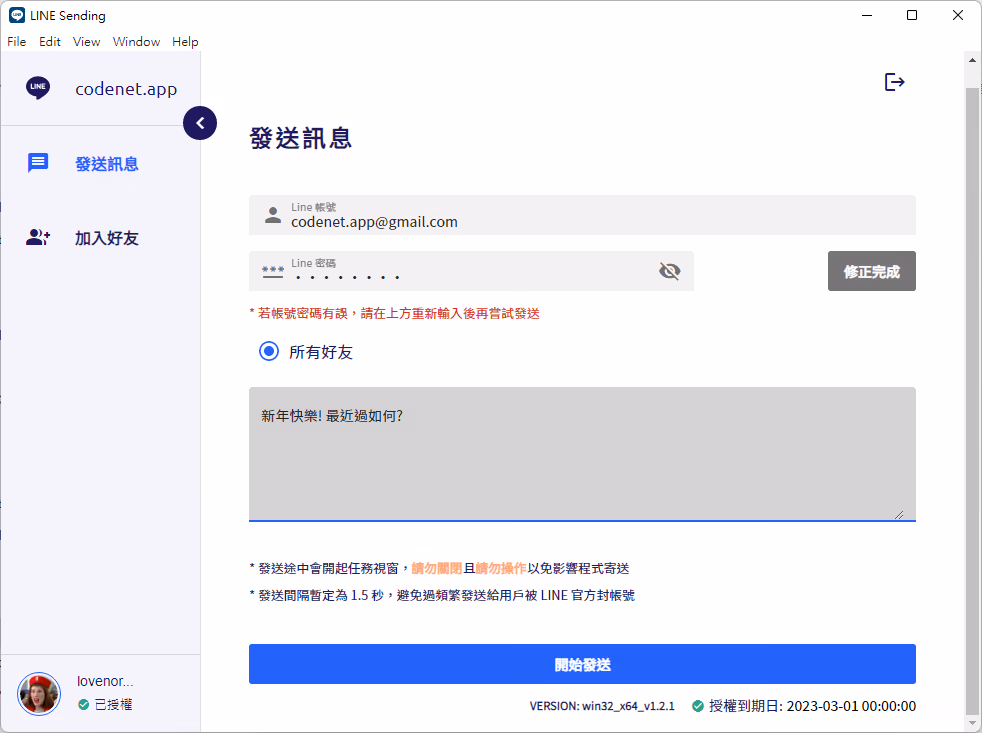Click the logout icon at top right

click(894, 82)
